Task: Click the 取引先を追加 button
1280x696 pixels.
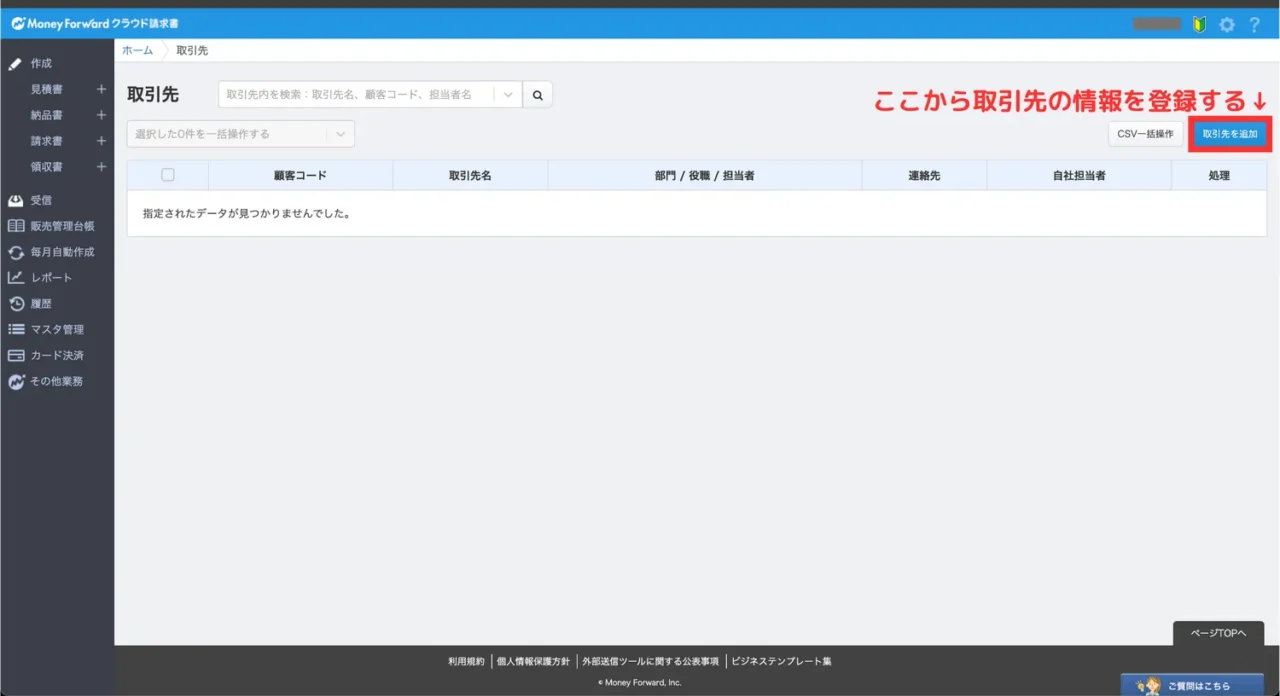Action: click(x=1230, y=134)
